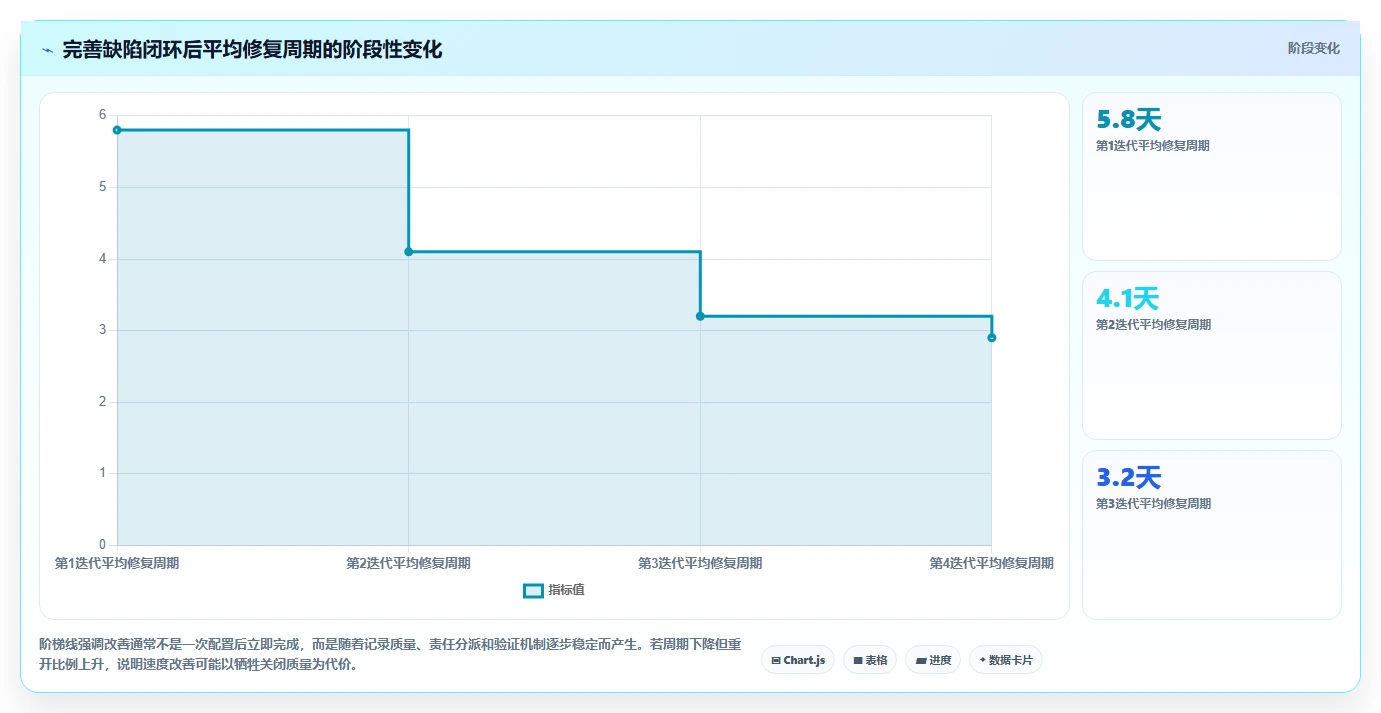The image size is (1381, 713).
Task: Click the 数据卡片 tag chip
Action: pos(1006,660)
